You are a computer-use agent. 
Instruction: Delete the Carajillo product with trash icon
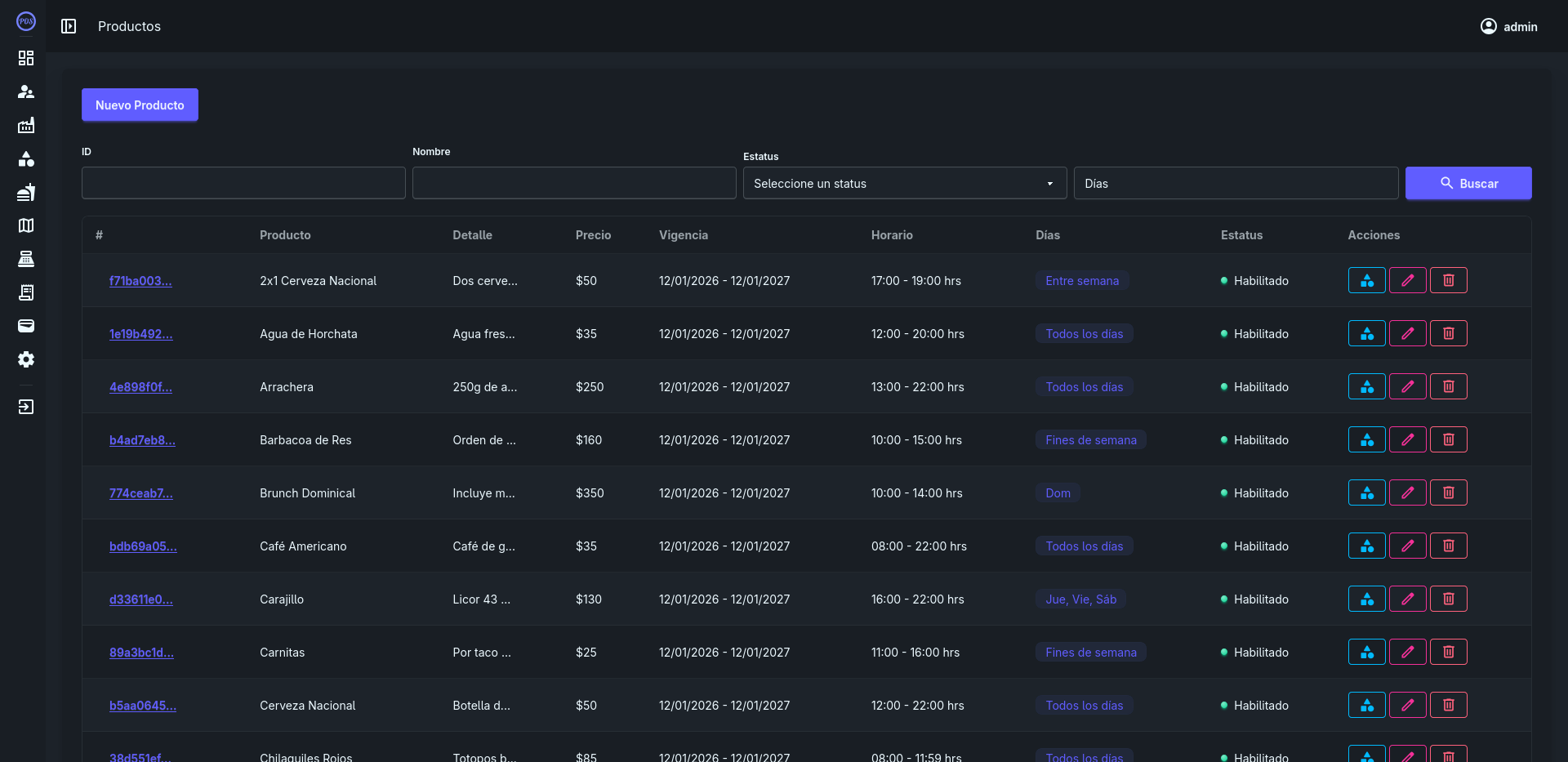(x=1448, y=599)
